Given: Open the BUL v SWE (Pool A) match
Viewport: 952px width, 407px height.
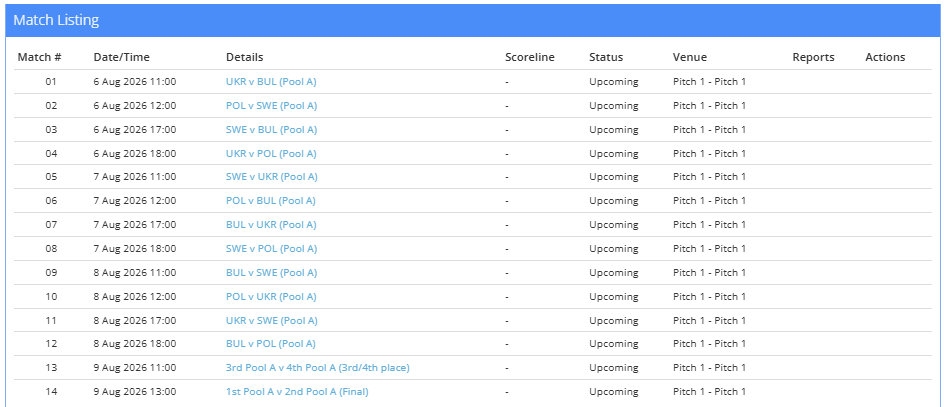Looking at the screenshot, I should [271, 273].
